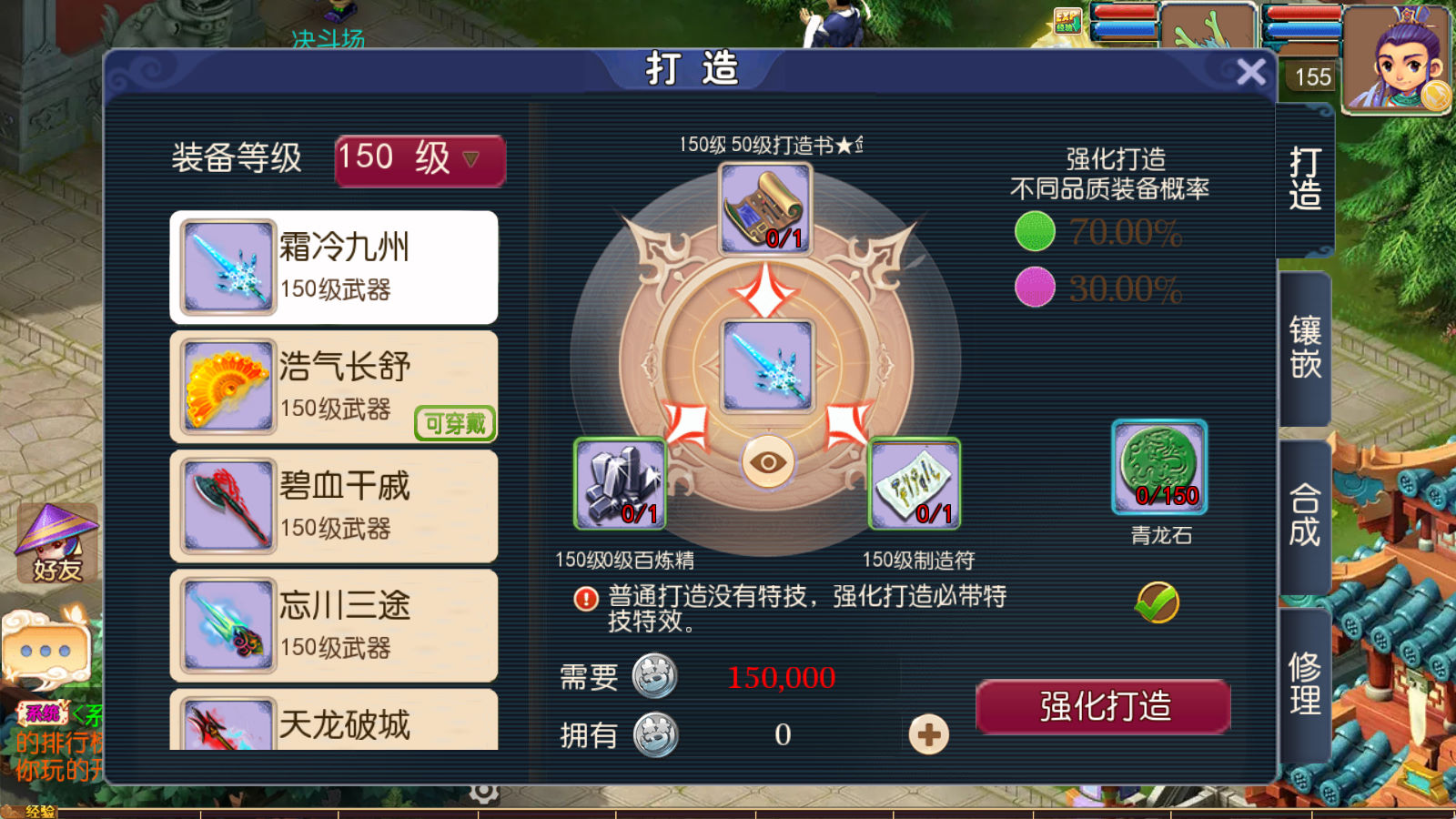Open the 150级 equipment level dropdown
1456x819 pixels.
pyautogui.click(x=420, y=160)
